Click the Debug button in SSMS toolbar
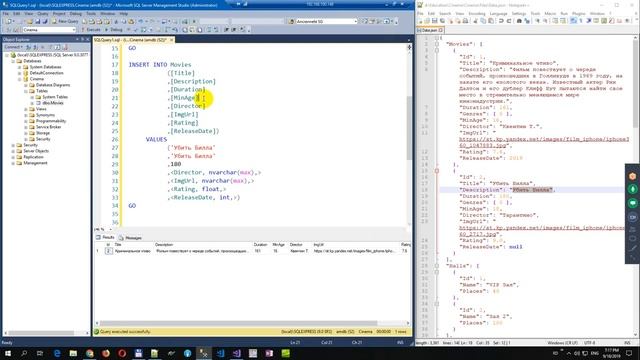Image resolution: width=640 pixels, height=360 pixels. (x=114, y=30)
